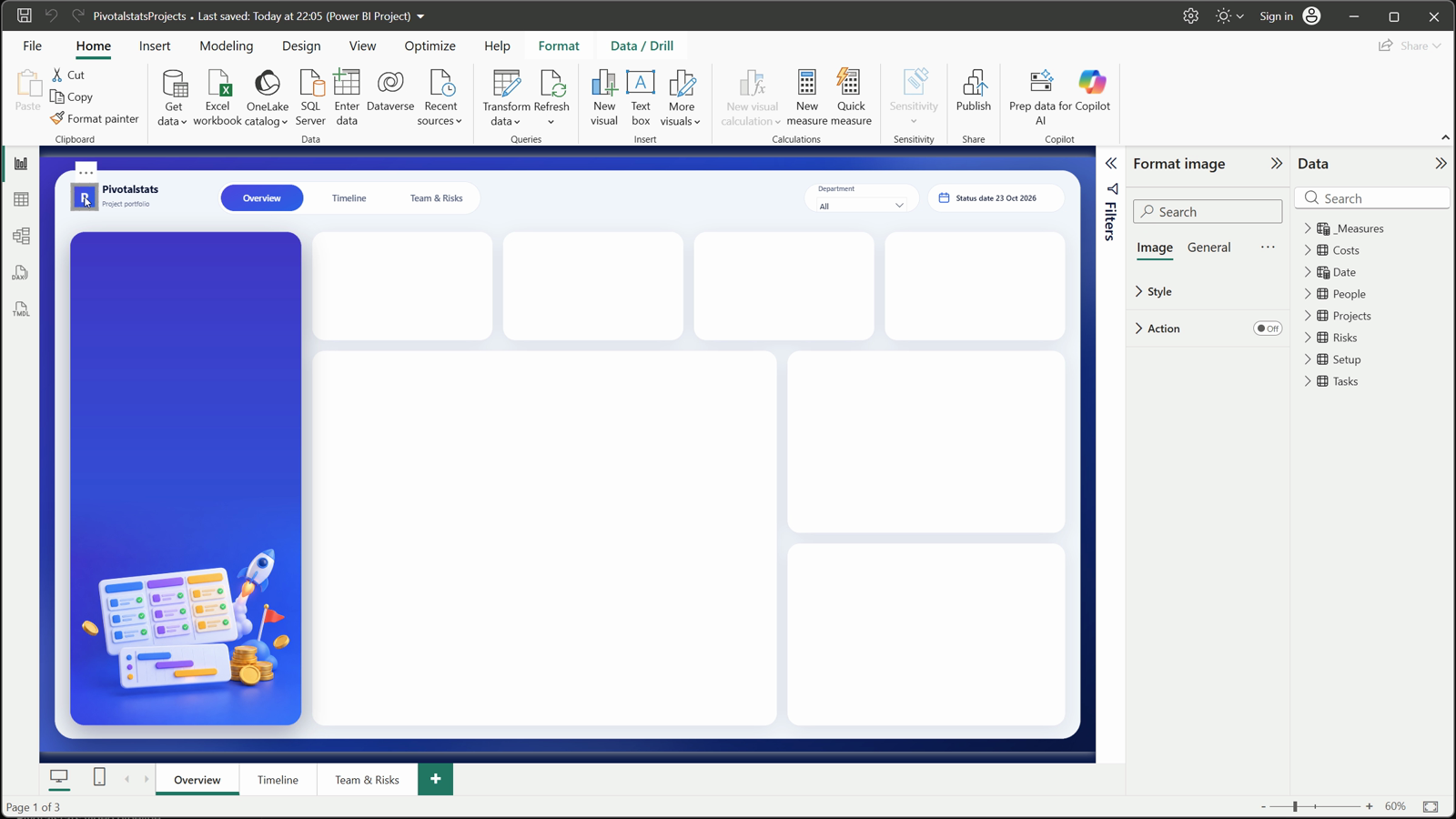
Task: Open the Insert ribbon tab
Action: 155,45
